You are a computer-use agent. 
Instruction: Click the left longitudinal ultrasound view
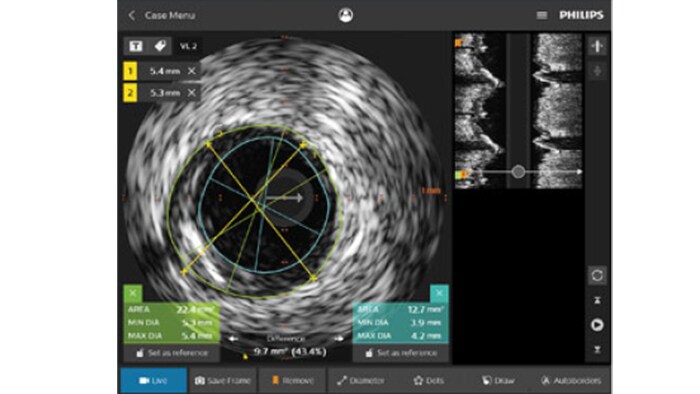point(480,111)
